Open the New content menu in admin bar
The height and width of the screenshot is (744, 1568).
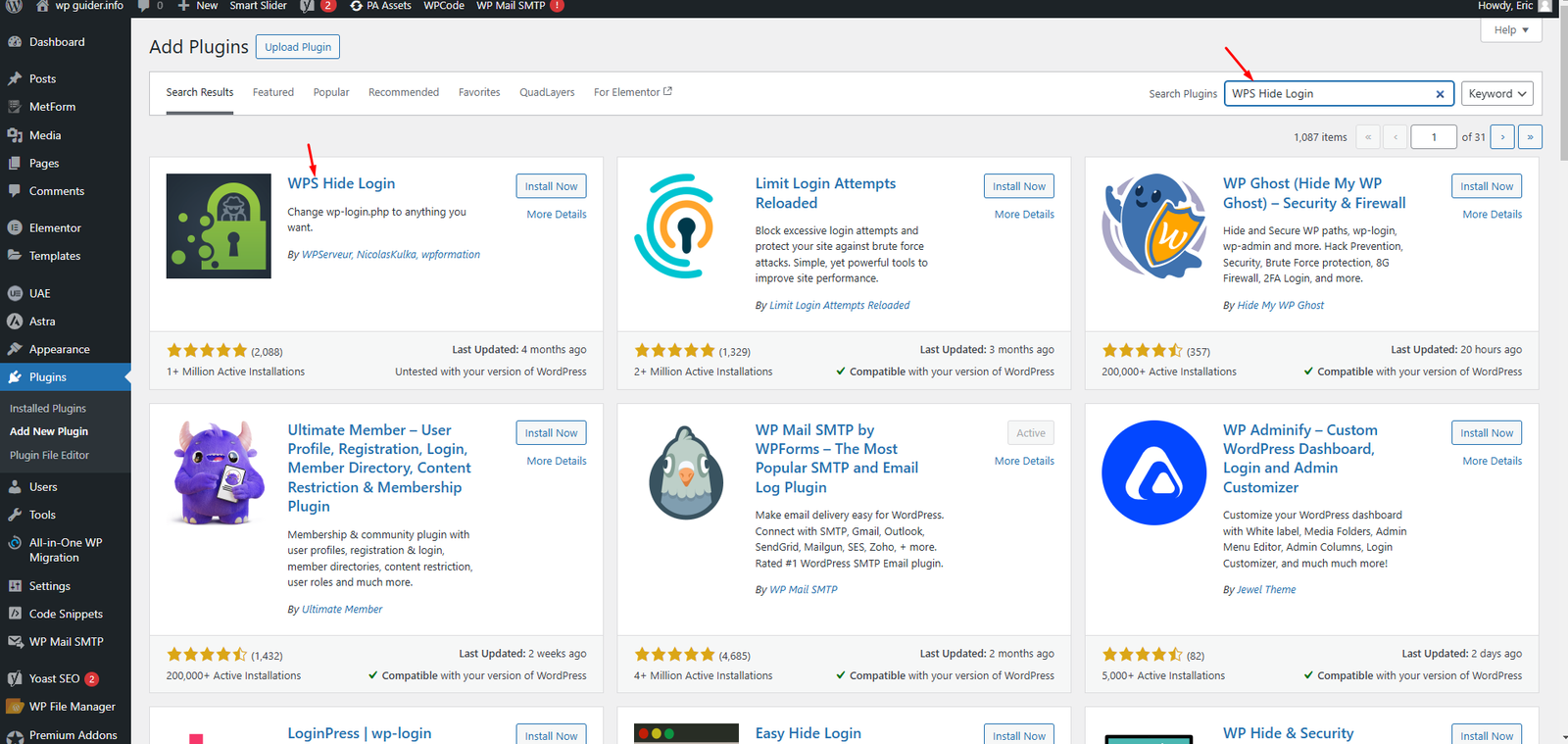coord(198,6)
